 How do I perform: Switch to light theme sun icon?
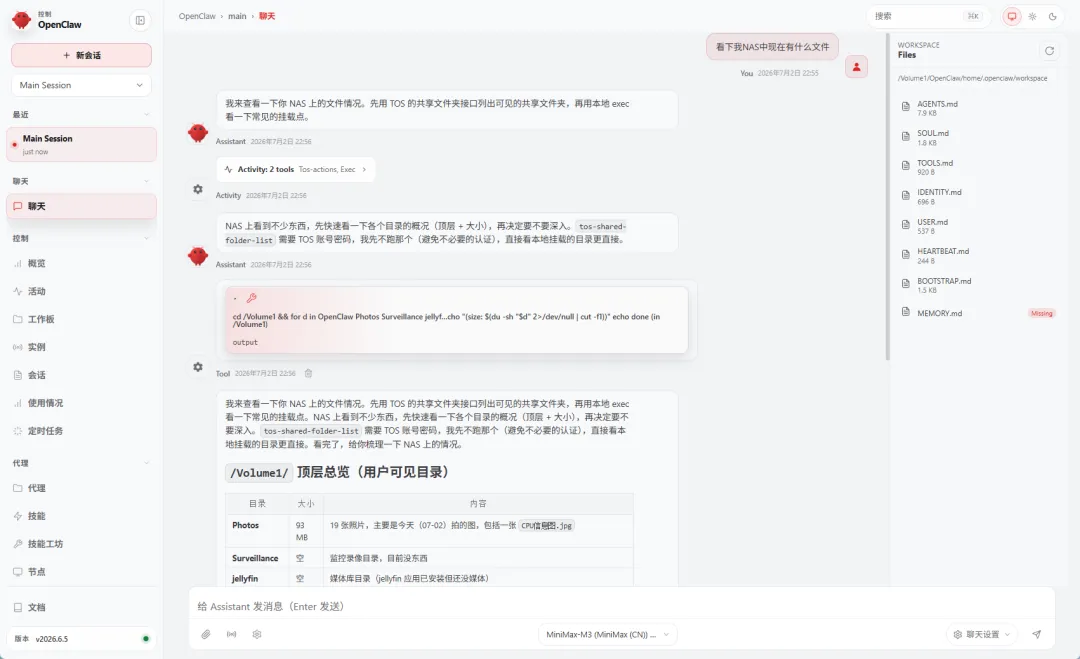1032,16
